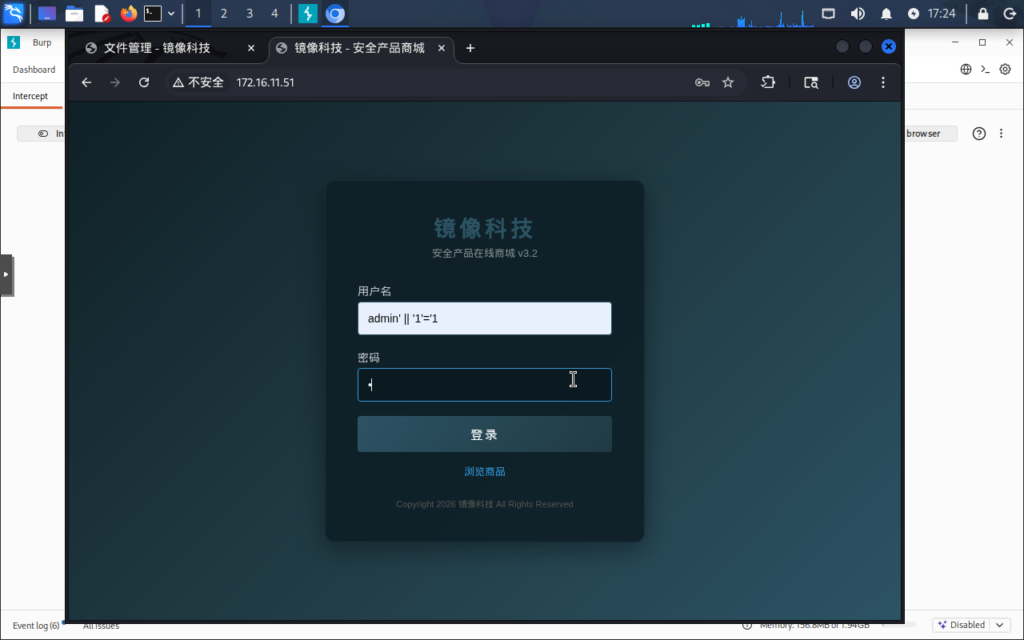The image size is (1024, 640).
Task: Open Burp settings gear icon
Action: (1006, 69)
